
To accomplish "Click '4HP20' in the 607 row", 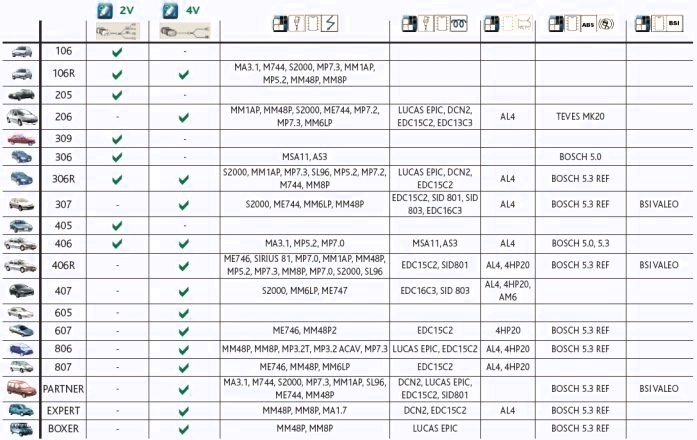I will point(508,331).
